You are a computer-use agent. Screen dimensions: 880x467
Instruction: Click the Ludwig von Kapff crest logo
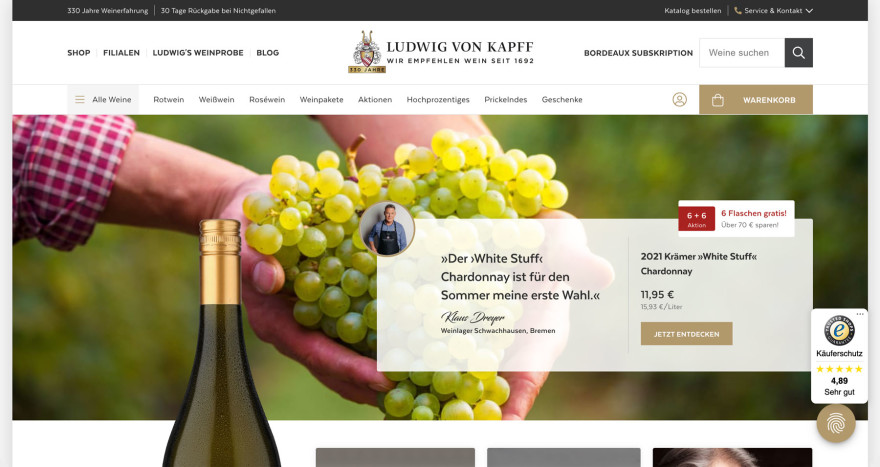tap(367, 52)
